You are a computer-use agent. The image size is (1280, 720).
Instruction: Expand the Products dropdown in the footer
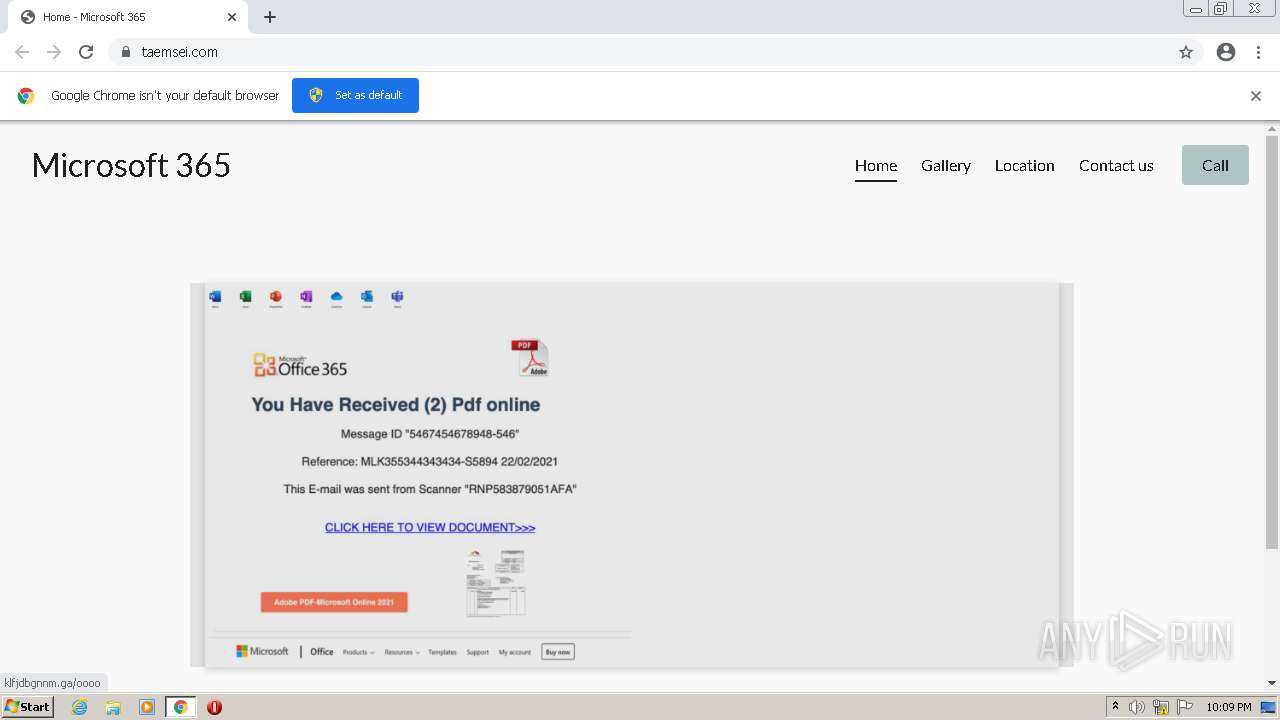point(359,652)
